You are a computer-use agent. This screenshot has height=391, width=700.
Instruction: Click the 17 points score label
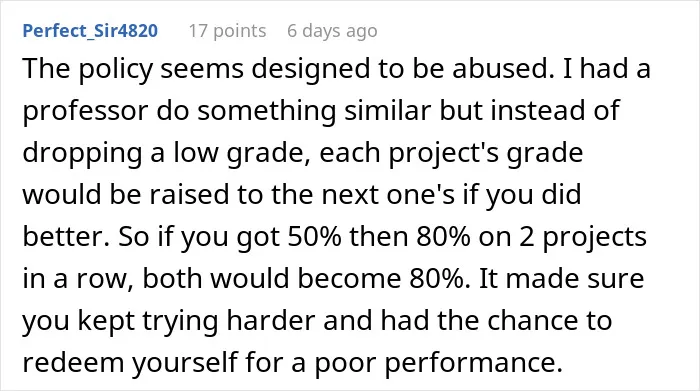(x=227, y=31)
